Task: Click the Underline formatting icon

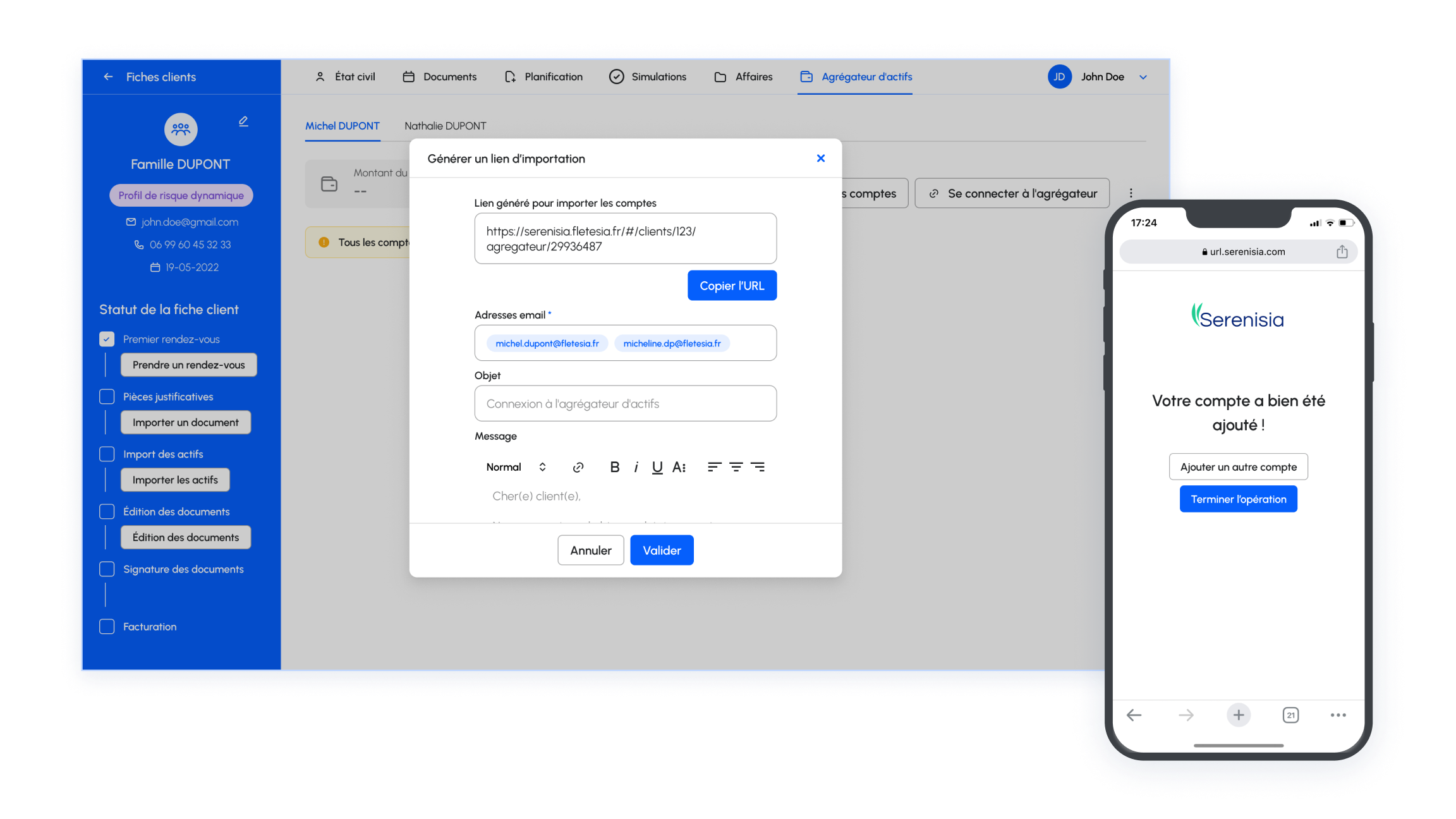Action: 657,466
